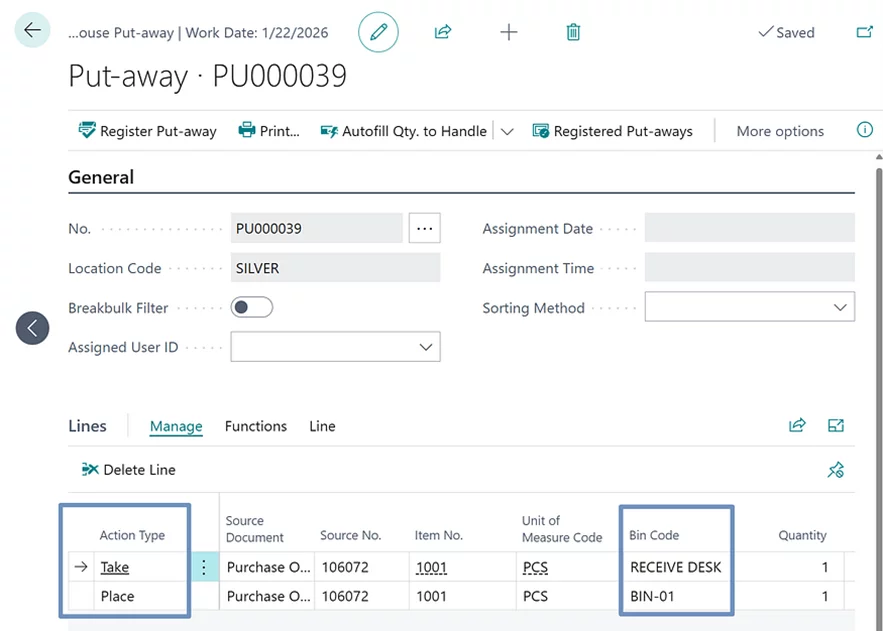Click the plus icon to create new
This screenshot has width=883, height=631.
[x=508, y=32]
